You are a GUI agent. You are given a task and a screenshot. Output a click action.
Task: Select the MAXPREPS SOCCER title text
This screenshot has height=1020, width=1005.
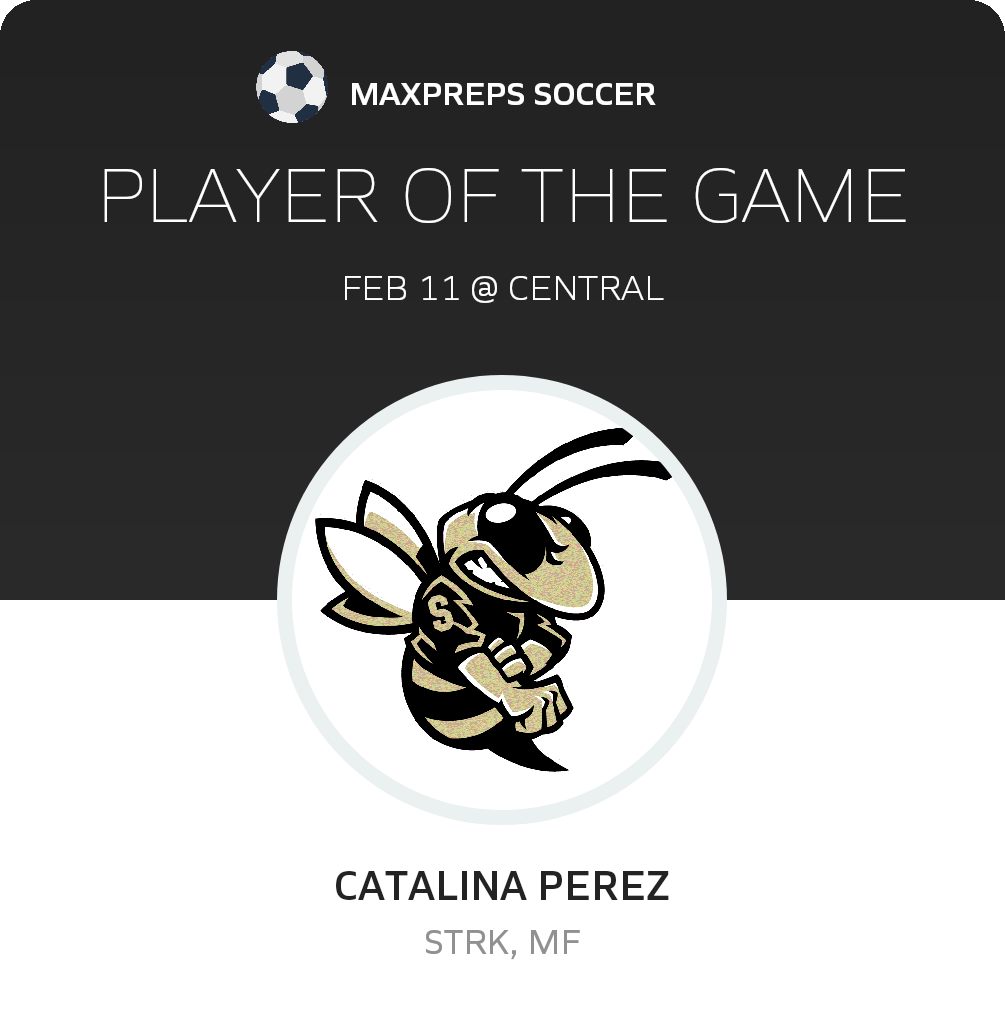point(503,94)
